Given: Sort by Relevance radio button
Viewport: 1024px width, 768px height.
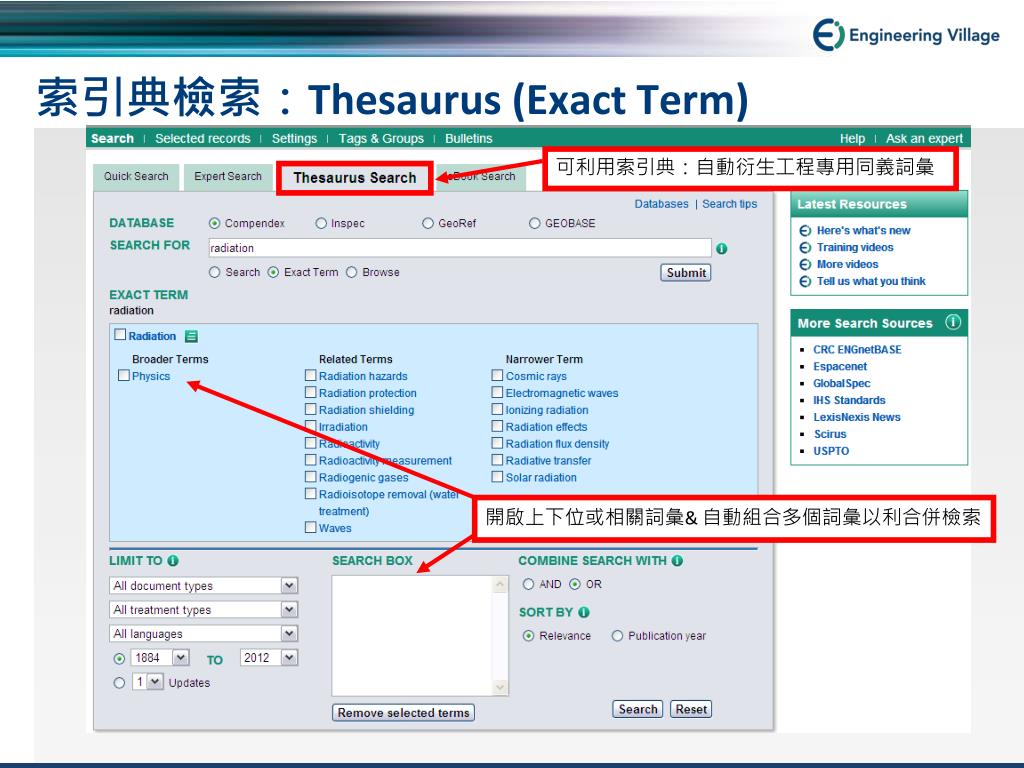Looking at the screenshot, I should click(528, 636).
